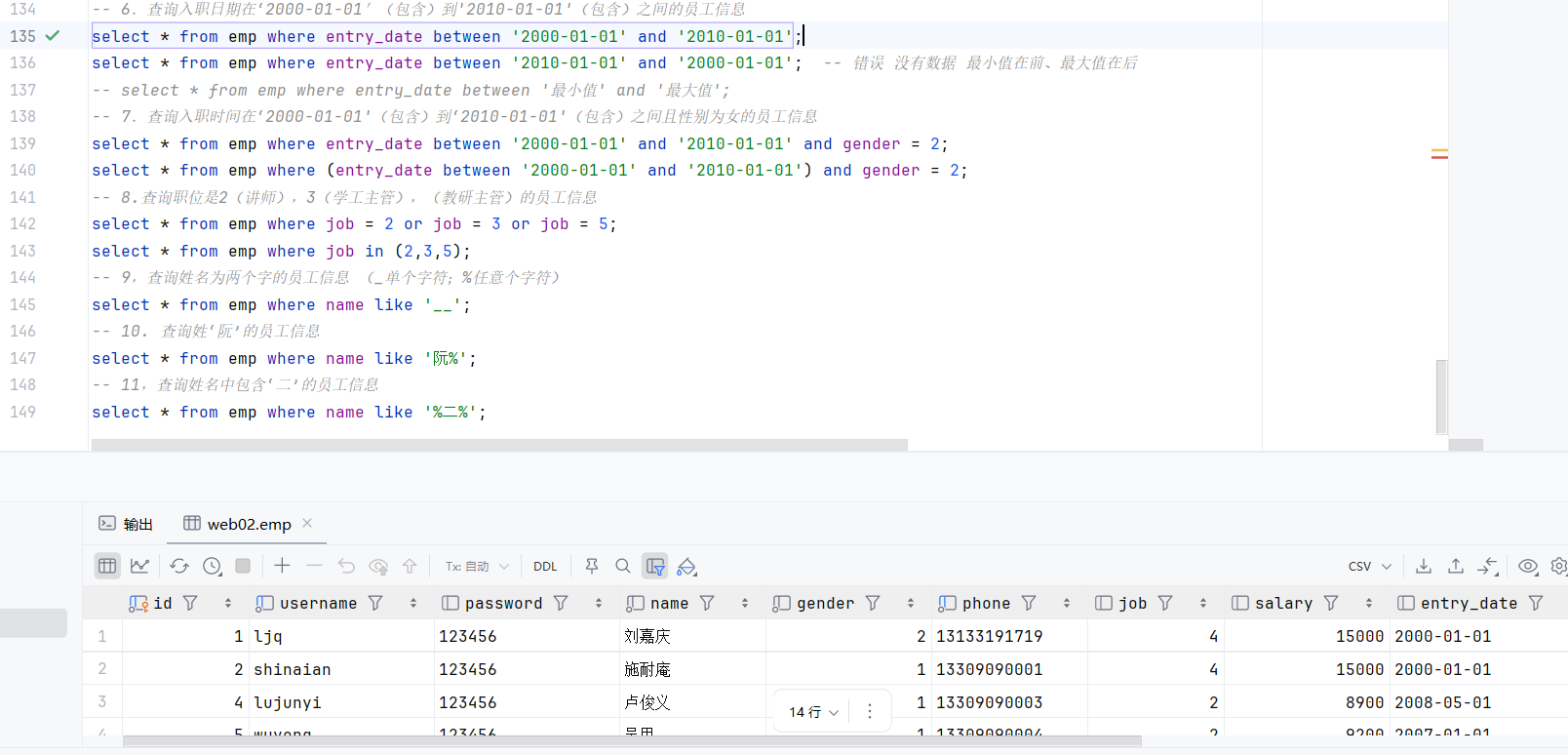Preview pending changes eye icon
Image resolution: width=1568 pixels, height=755 pixels.
click(x=378, y=566)
